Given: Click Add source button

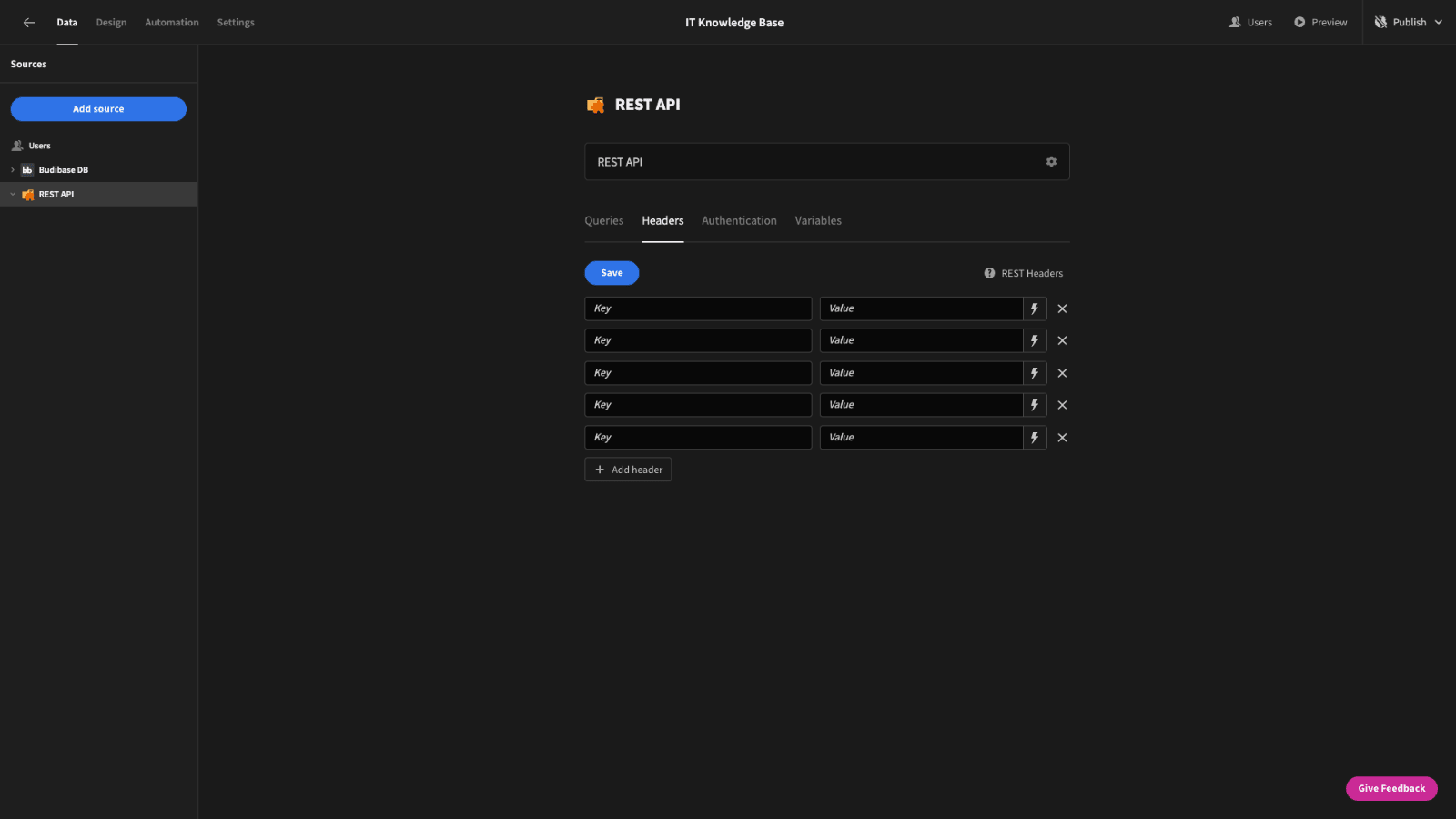Looking at the screenshot, I should [x=98, y=109].
